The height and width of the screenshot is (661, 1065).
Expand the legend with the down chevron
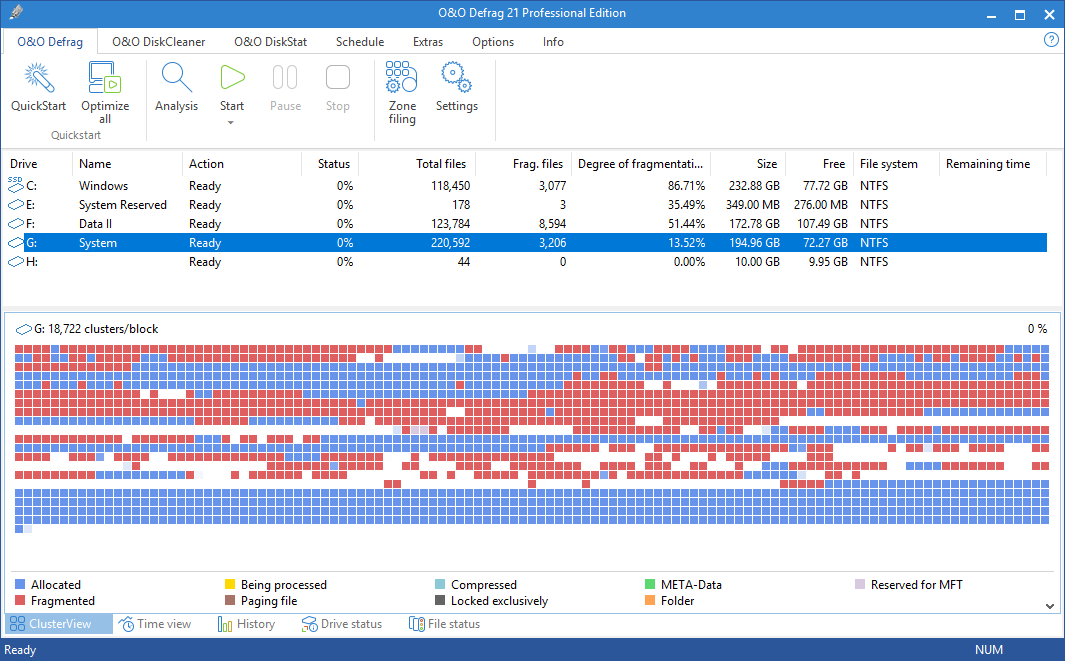1050,606
